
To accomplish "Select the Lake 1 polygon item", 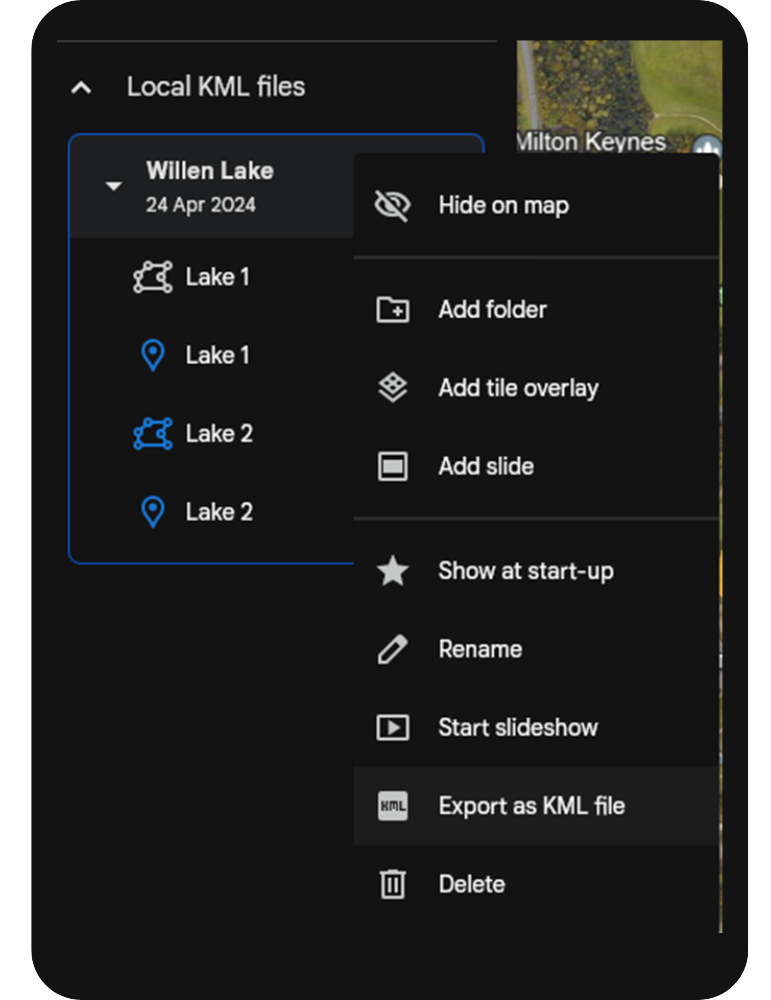I will click(217, 277).
